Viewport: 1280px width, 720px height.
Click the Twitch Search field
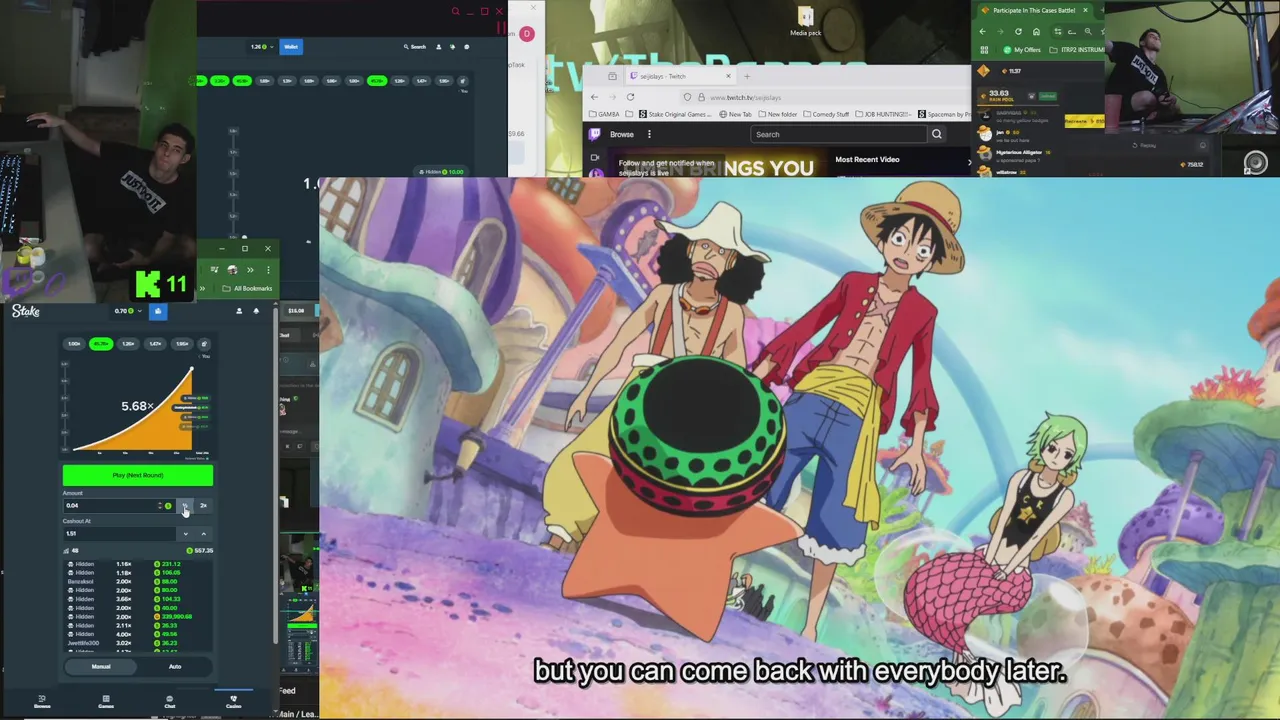point(839,134)
